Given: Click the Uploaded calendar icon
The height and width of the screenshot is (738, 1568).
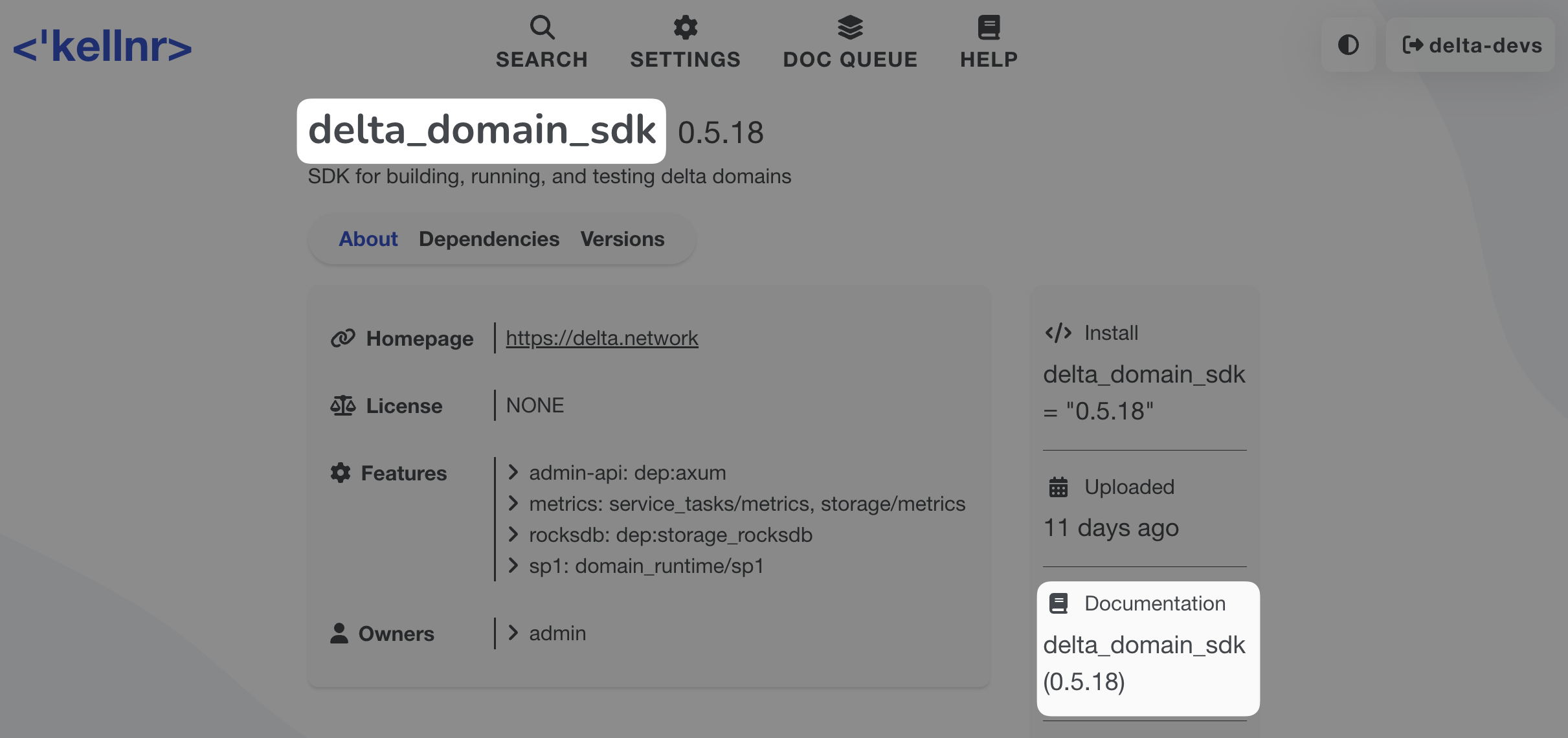Looking at the screenshot, I should [1058, 487].
